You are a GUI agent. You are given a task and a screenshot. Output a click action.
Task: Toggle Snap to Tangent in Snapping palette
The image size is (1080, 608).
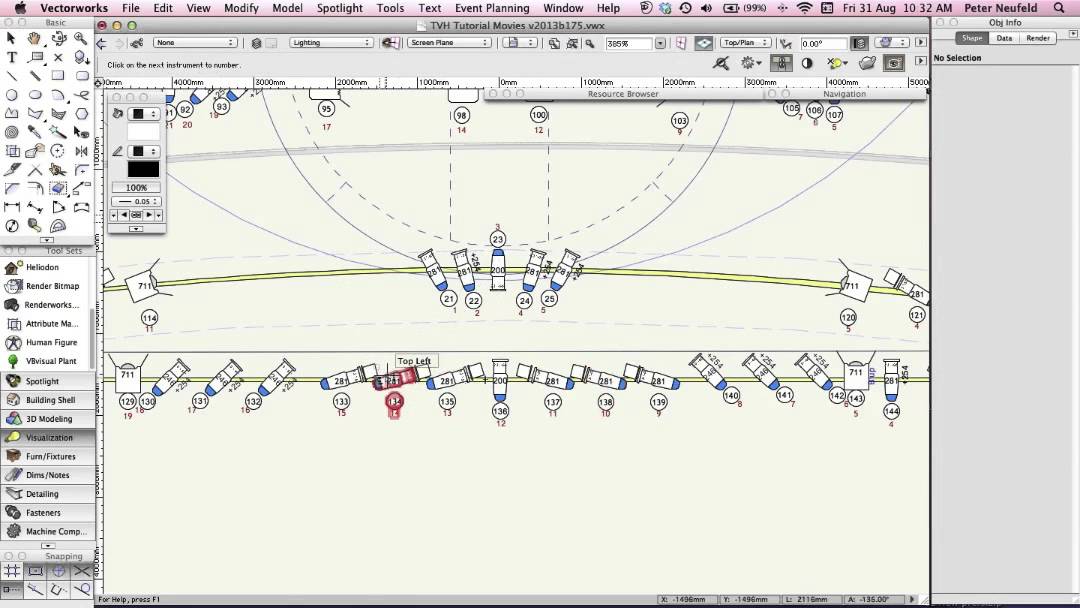point(82,589)
